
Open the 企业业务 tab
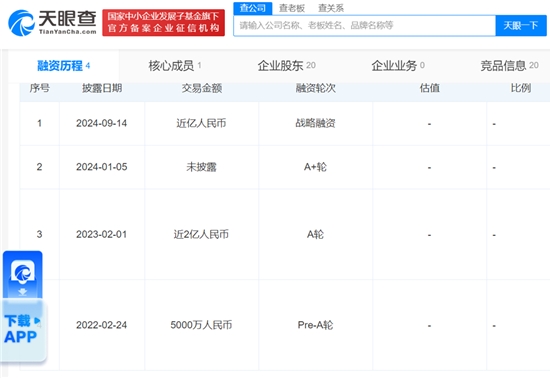click(398, 66)
